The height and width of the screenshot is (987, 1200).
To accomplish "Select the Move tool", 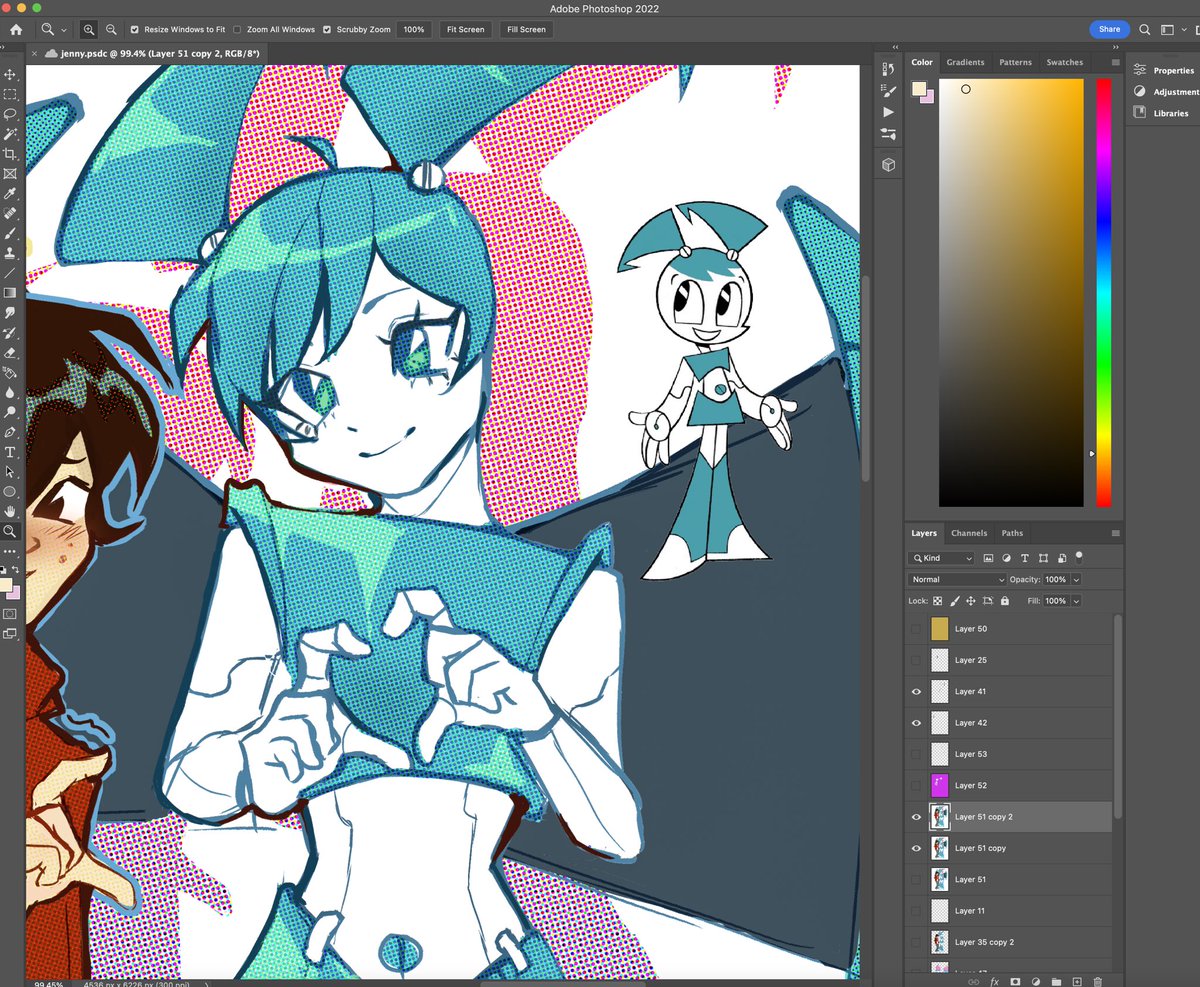I will [10, 74].
